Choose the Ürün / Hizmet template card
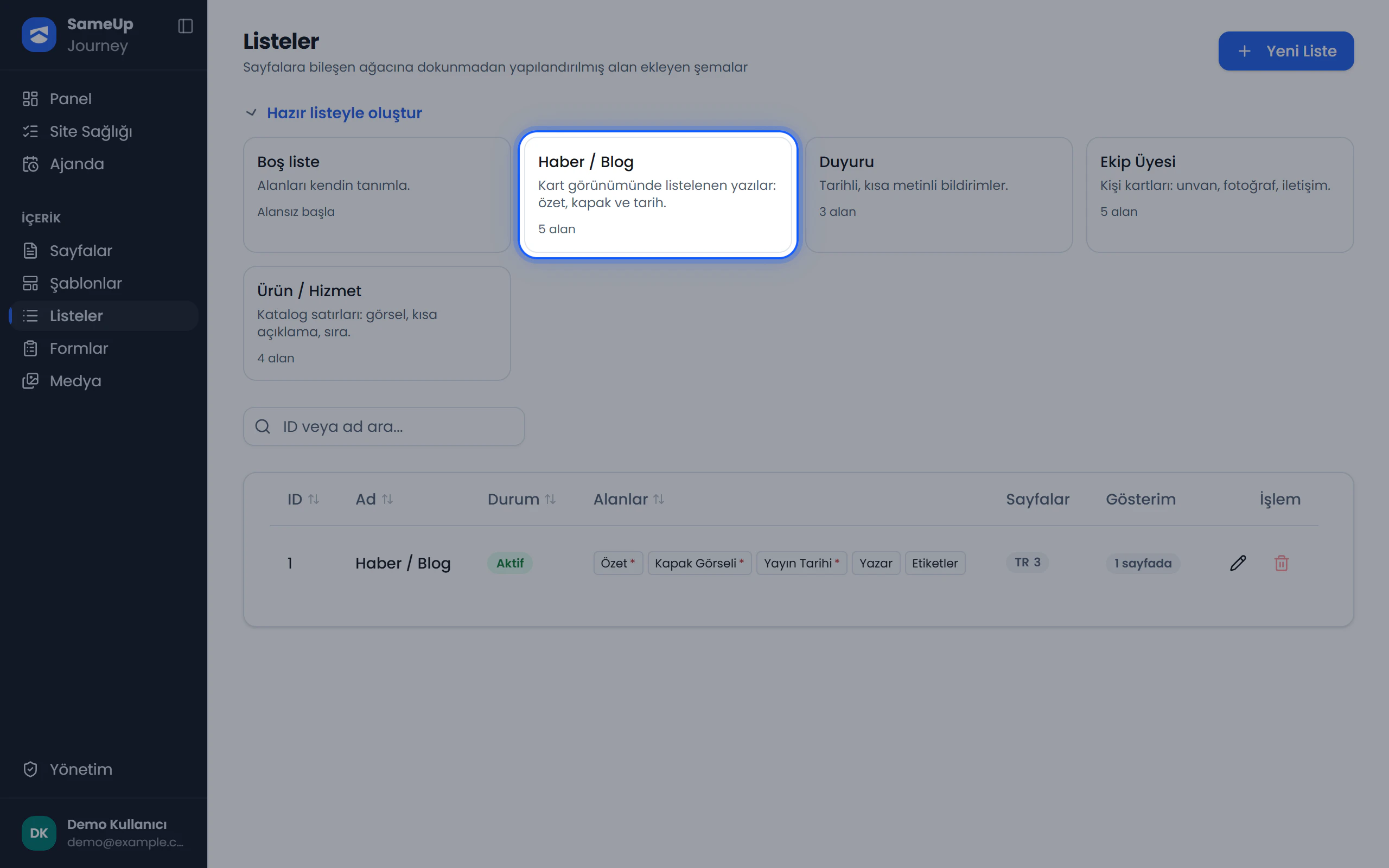Viewport: 1389px width, 868px height. point(377,323)
